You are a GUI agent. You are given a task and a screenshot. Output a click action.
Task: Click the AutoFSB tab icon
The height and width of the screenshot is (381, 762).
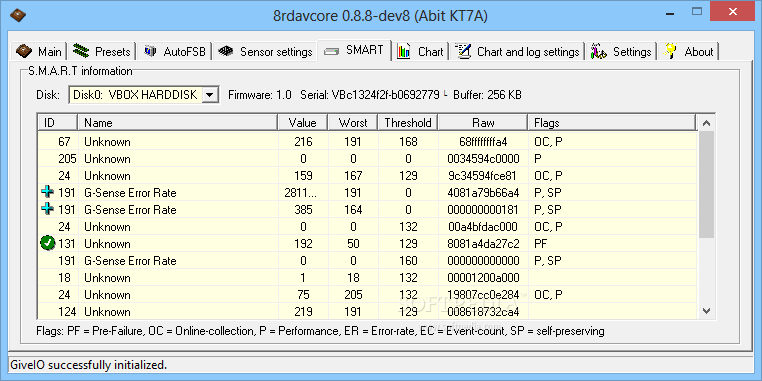(x=150, y=51)
